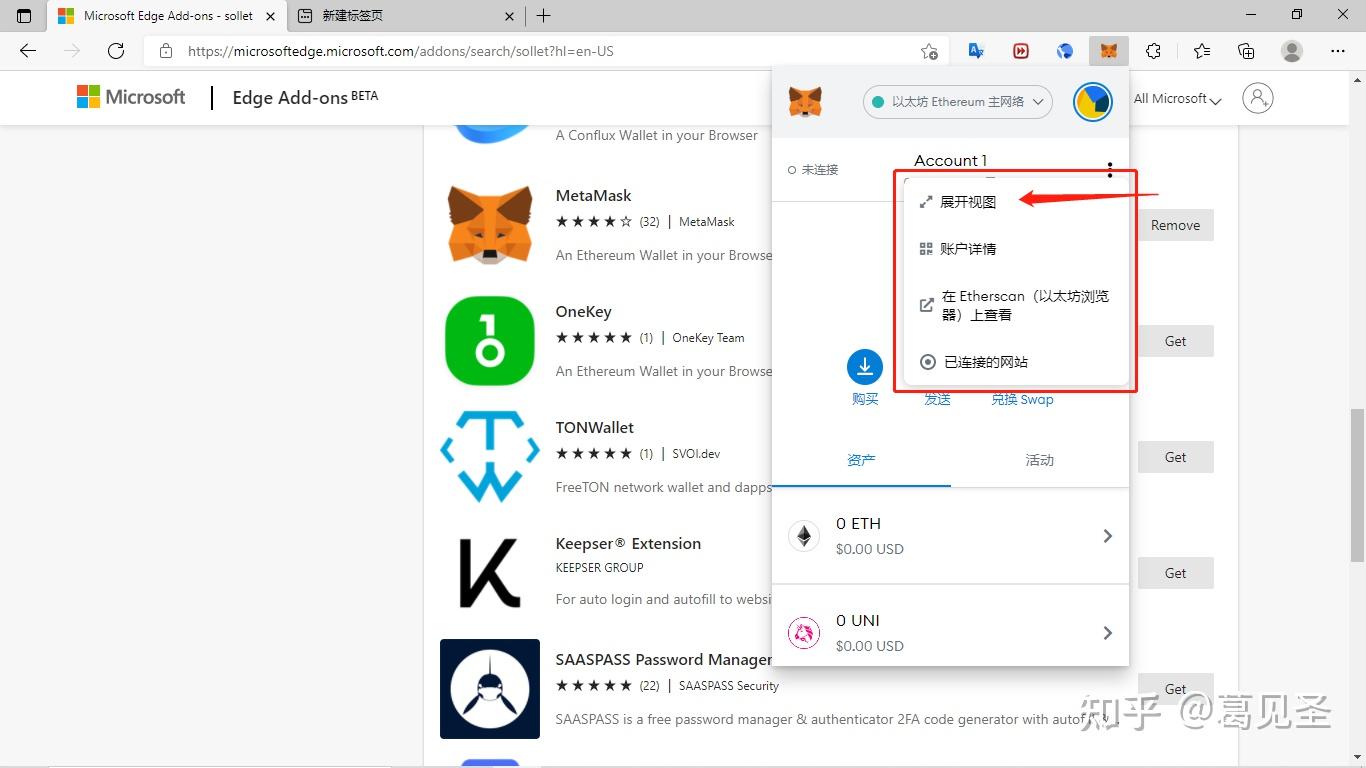Screen dimensions: 1366x768
Task: Click the Edge profile avatar icon
Action: (1292, 51)
